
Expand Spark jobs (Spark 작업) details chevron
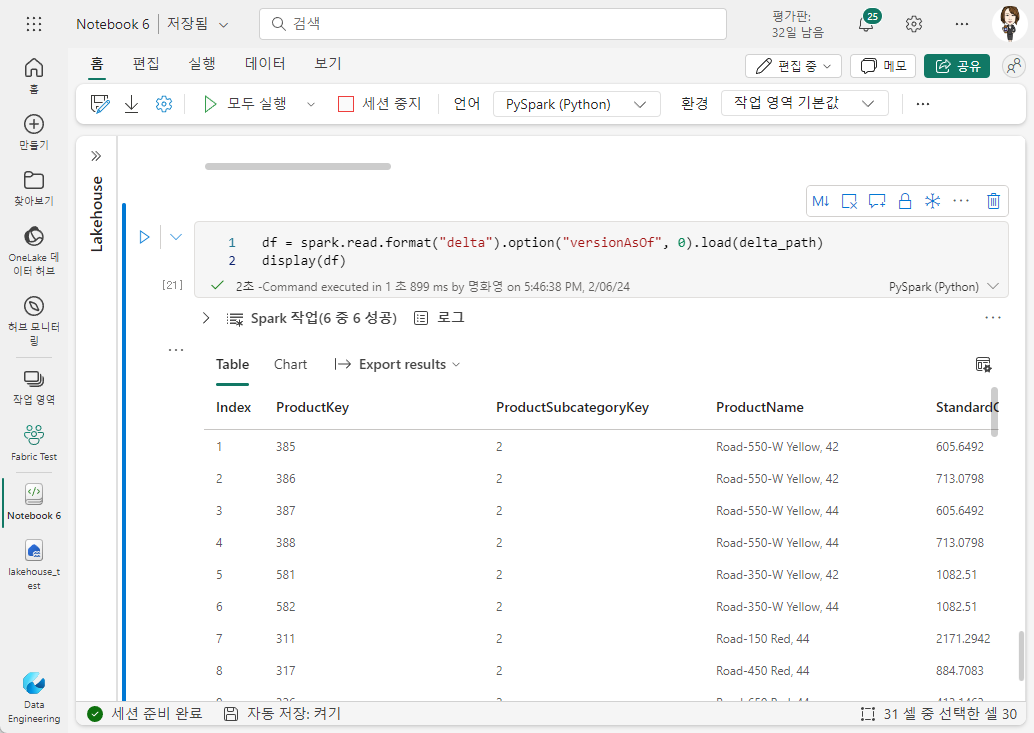tap(206, 318)
